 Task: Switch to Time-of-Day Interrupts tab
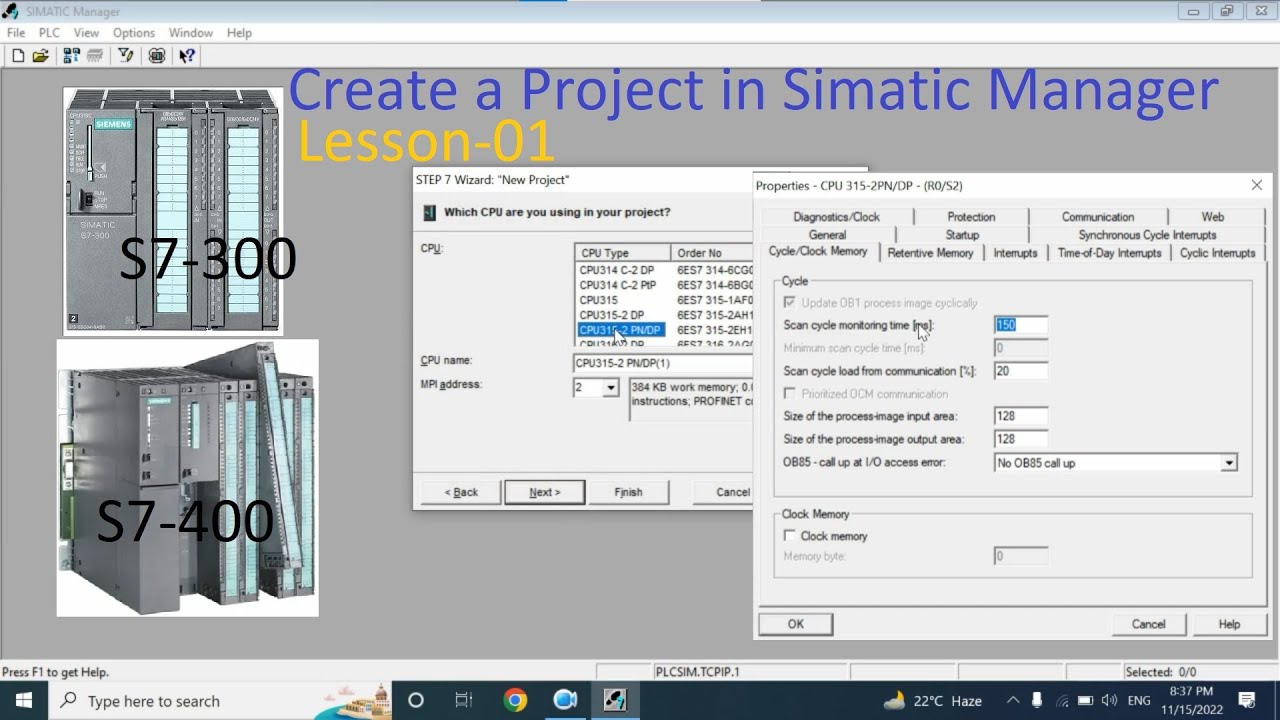(x=1109, y=253)
